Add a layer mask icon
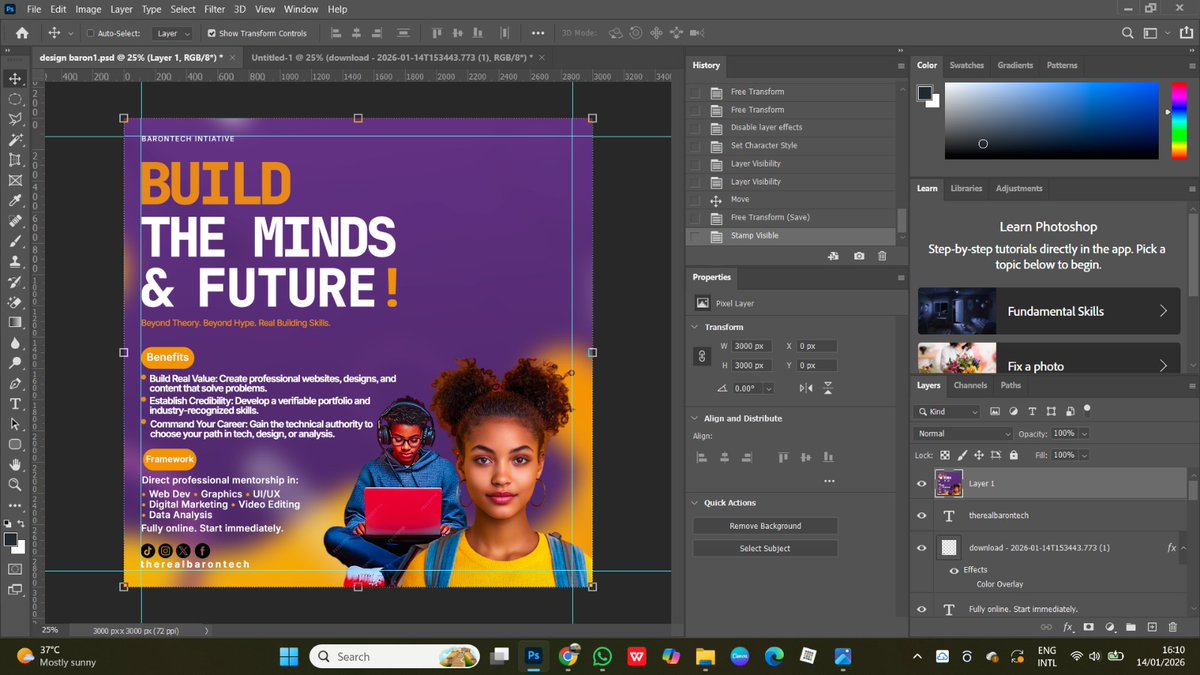This screenshot has height=675, width=1200. point(1088,627)
